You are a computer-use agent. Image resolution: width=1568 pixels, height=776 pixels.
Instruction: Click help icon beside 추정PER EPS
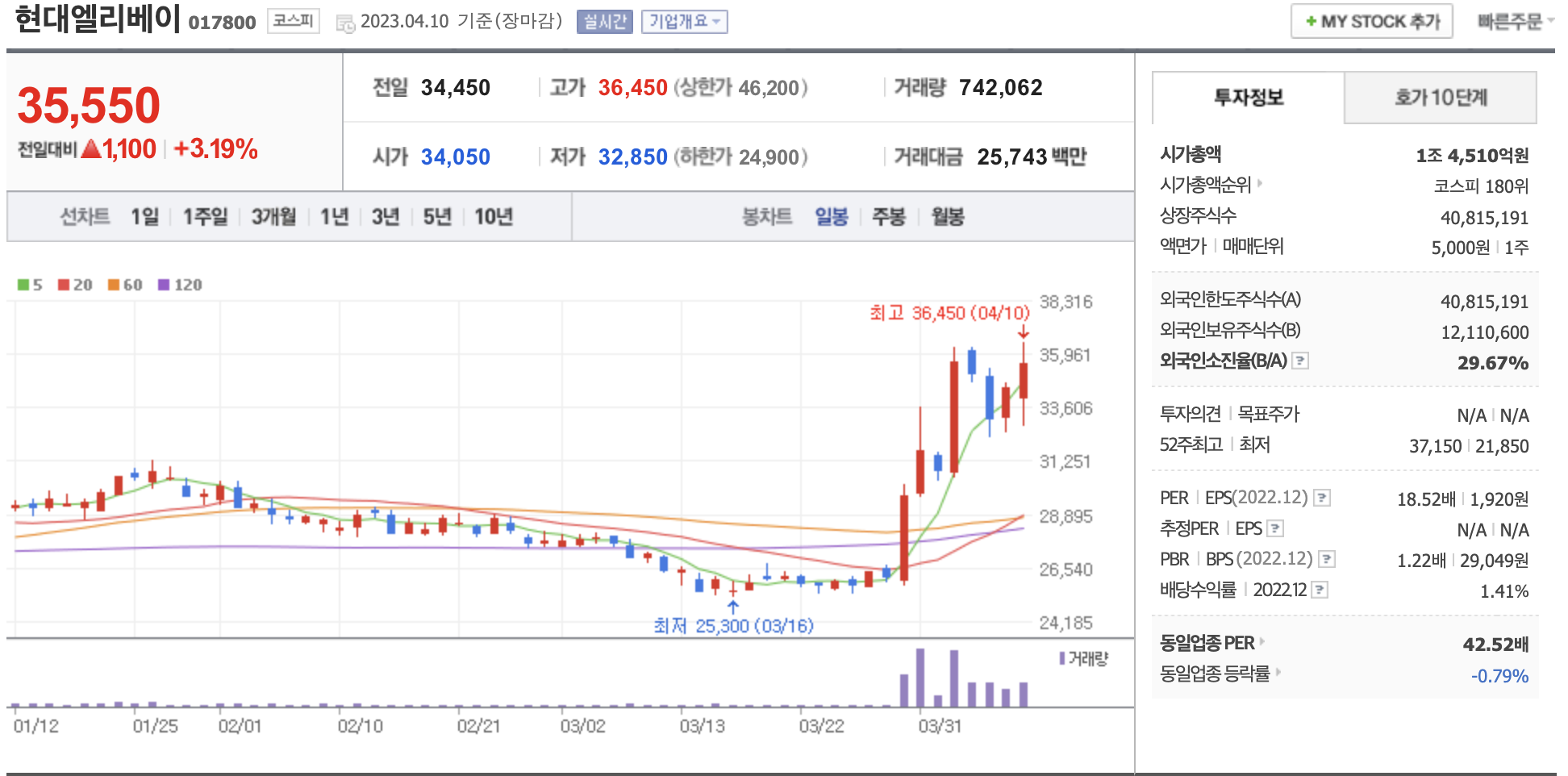pyautogui.click(x=1274, y=528)
